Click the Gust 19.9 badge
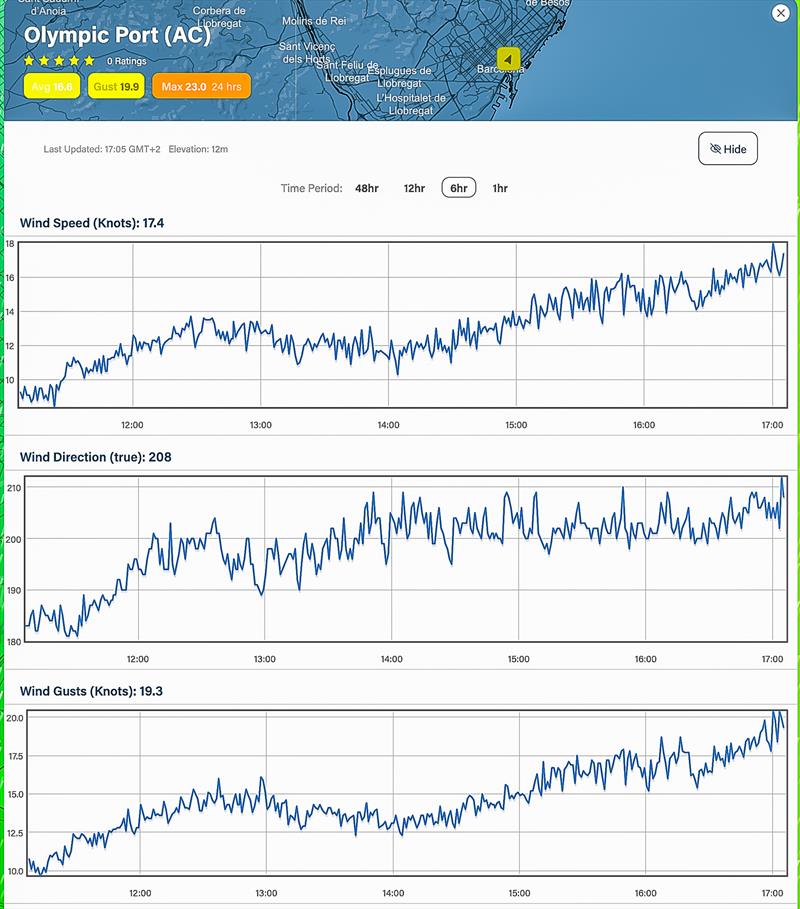800x909 pixels. 116,86
